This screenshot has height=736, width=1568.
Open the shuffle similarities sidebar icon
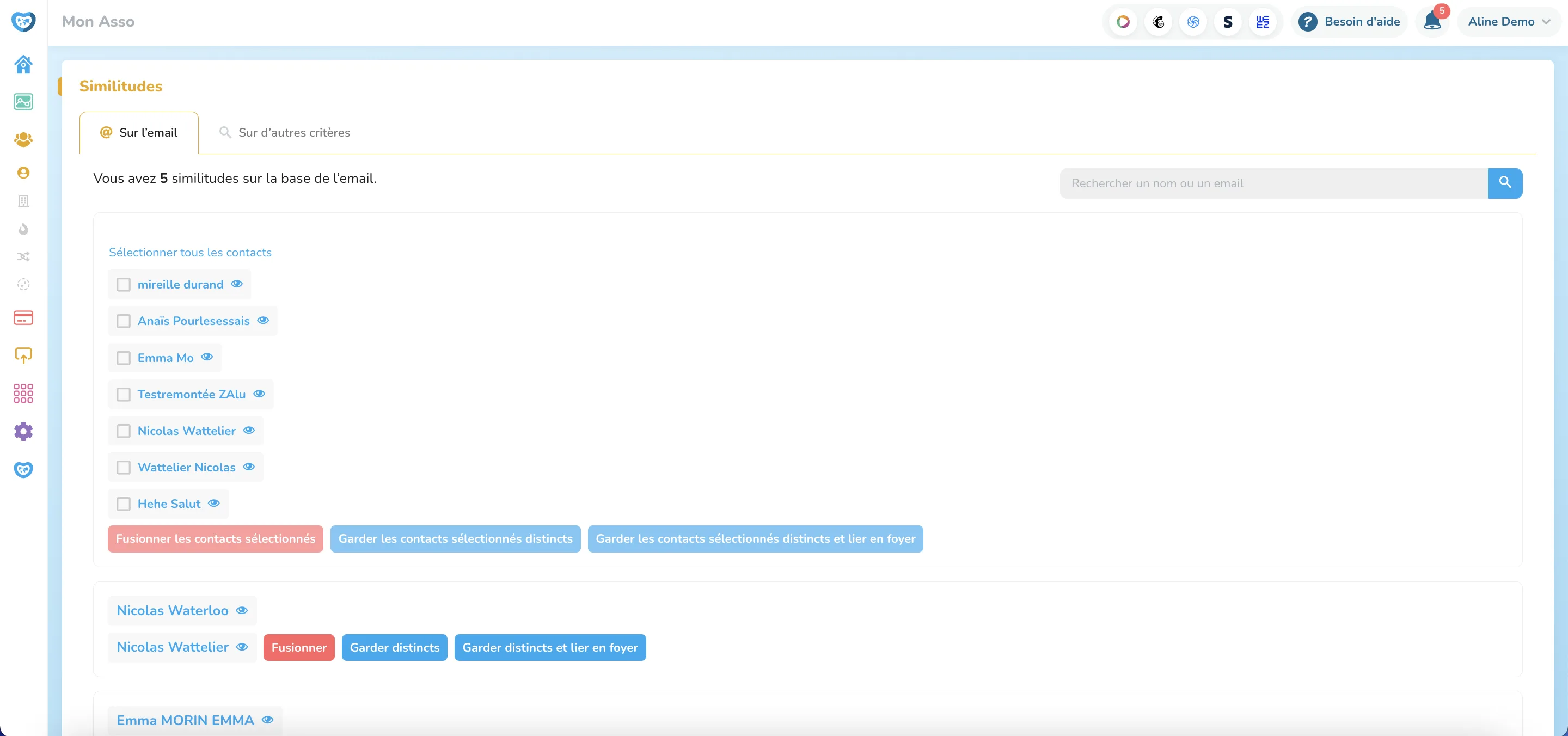pos(23,256)
